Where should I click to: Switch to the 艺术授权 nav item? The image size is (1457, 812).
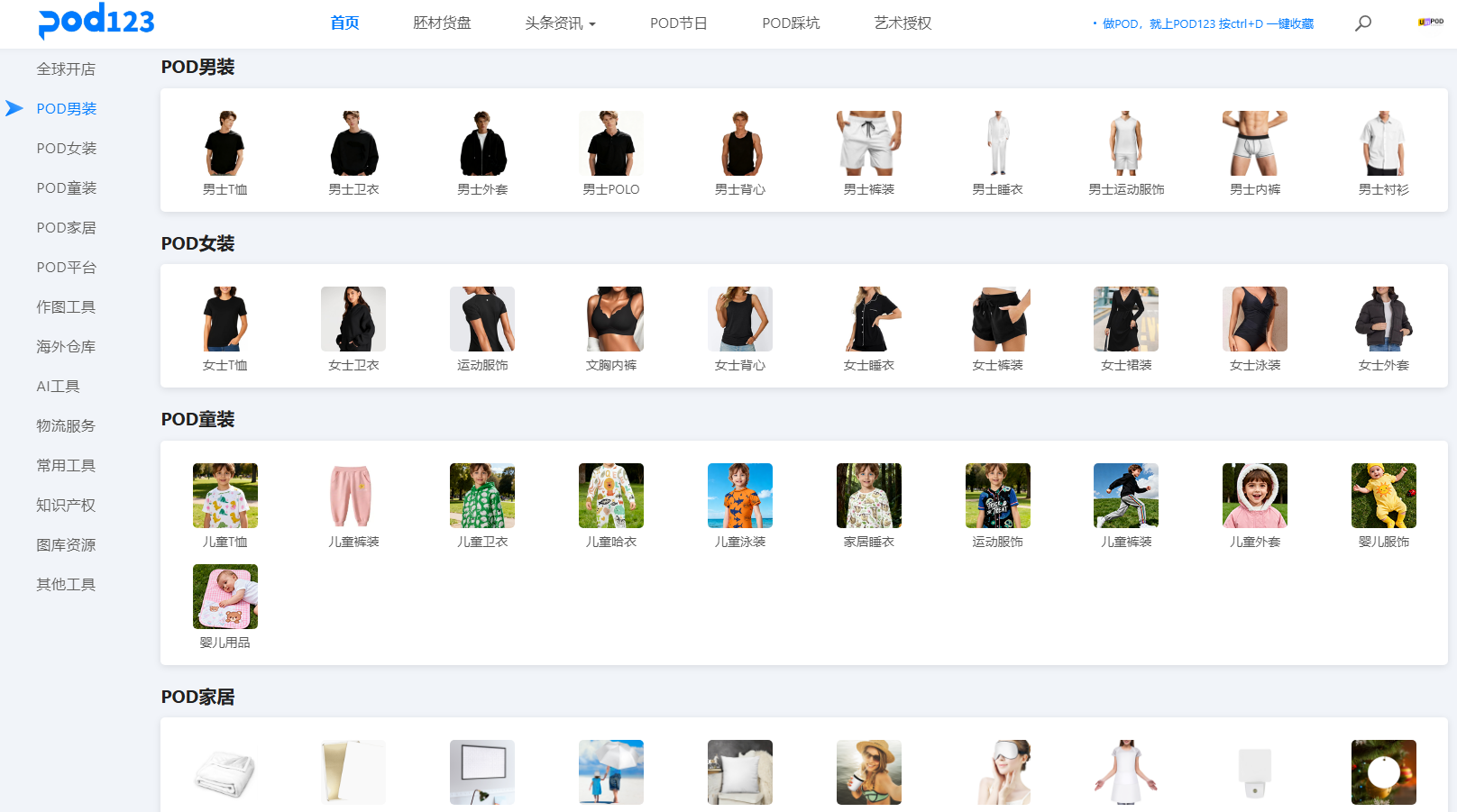point(902,23)
